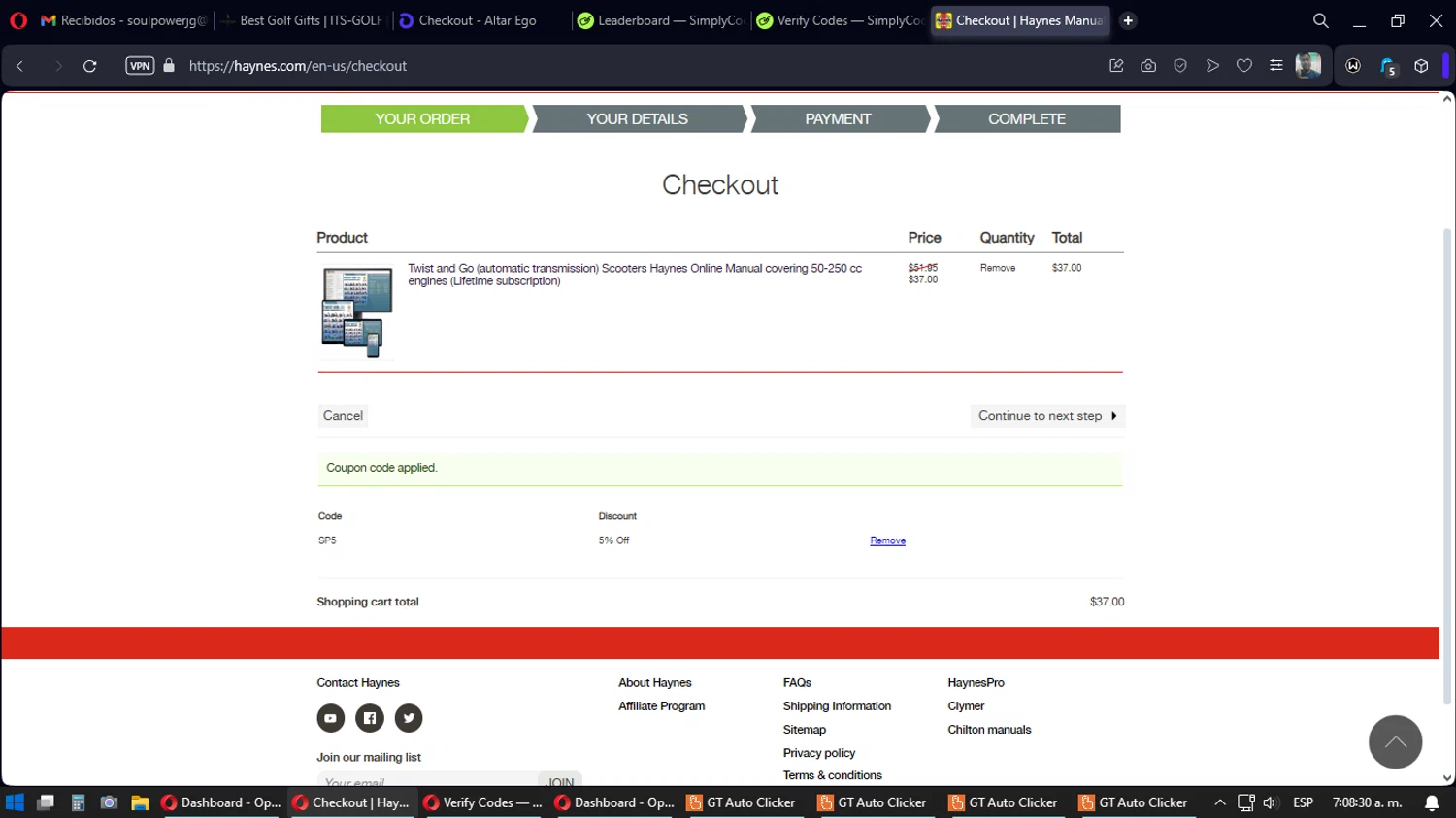Visit Haynes YouTube channel icon
1456x818 pixels.
click(330, 718)
